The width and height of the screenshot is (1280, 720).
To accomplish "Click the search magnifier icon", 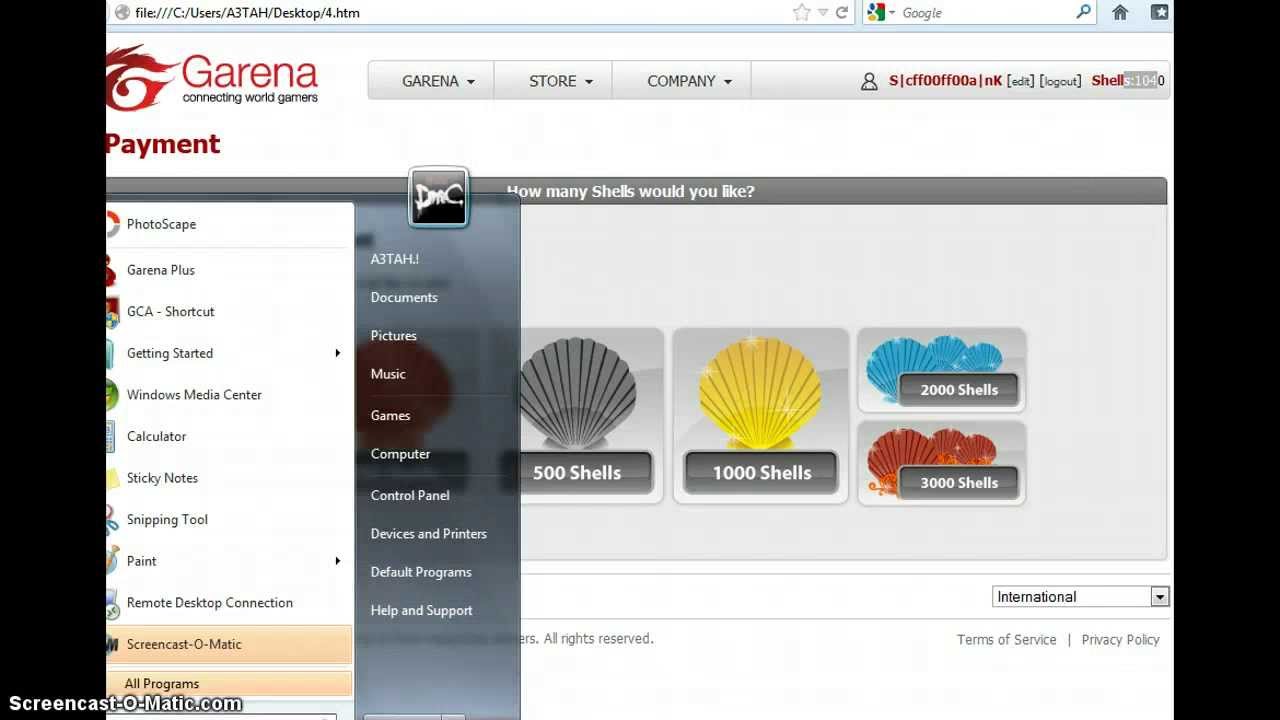I will pyautogui.click(x=1083, y=12).
